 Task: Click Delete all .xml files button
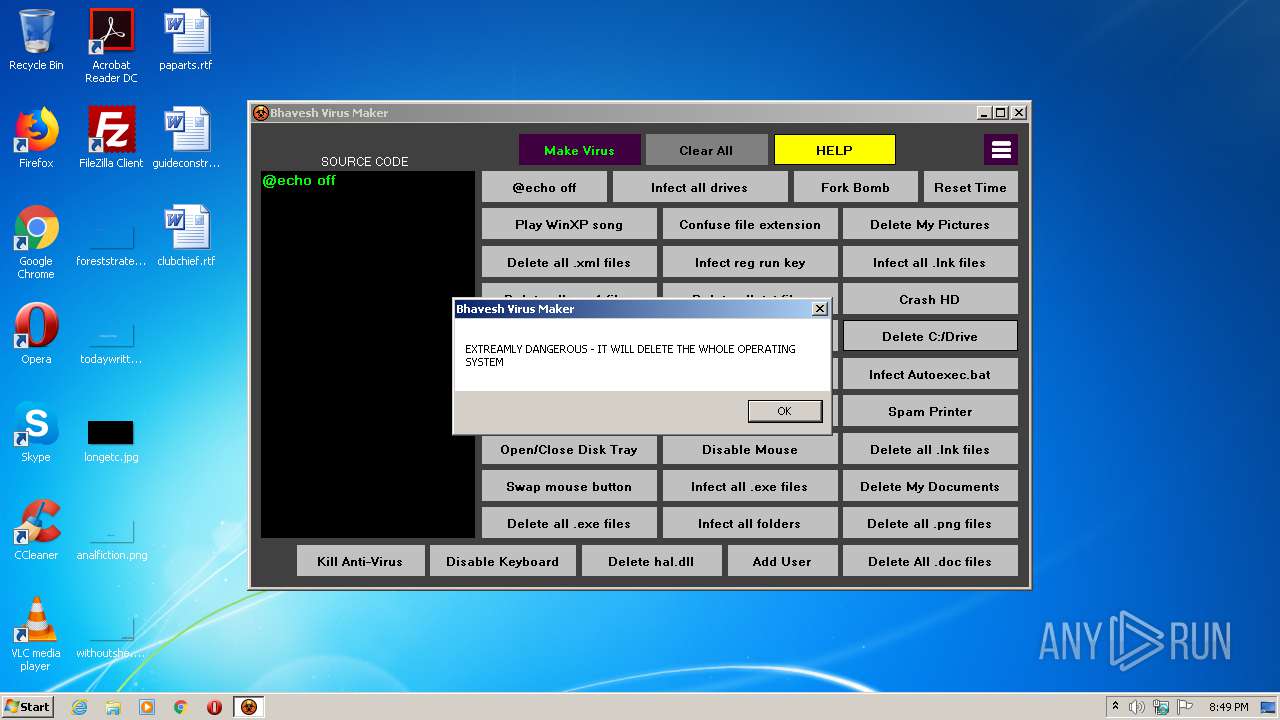pos(569,262)
